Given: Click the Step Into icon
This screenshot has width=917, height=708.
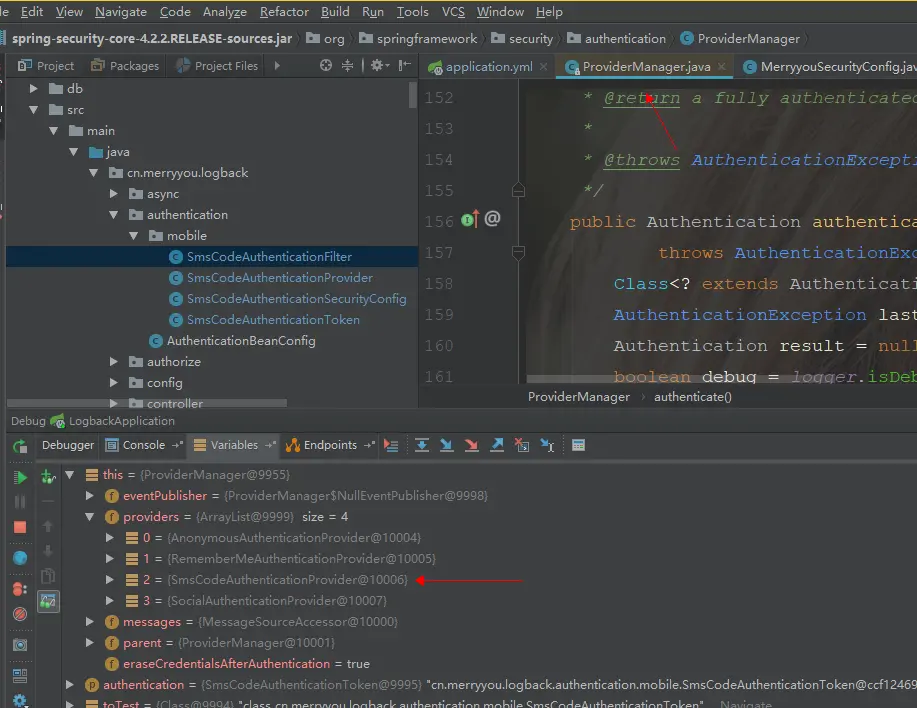Looking at the screenshot, I should point(446,445).
